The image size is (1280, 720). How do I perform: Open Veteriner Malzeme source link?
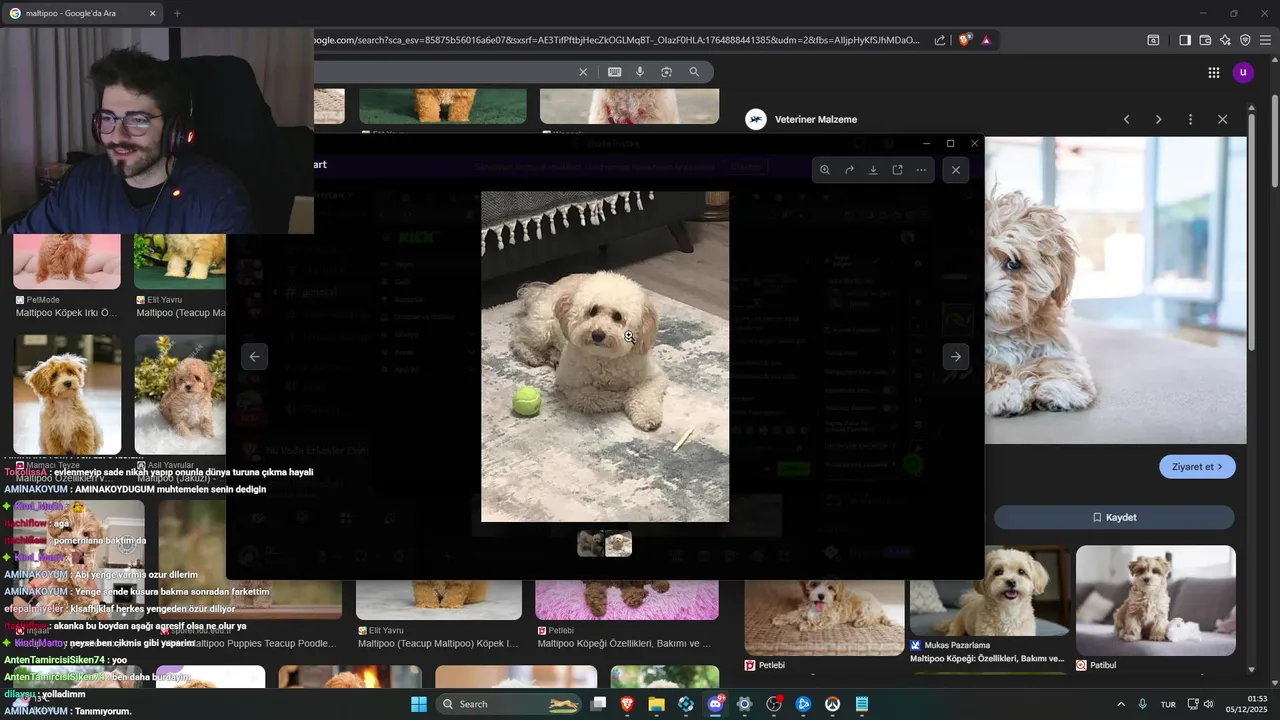(x=815, y=119)
